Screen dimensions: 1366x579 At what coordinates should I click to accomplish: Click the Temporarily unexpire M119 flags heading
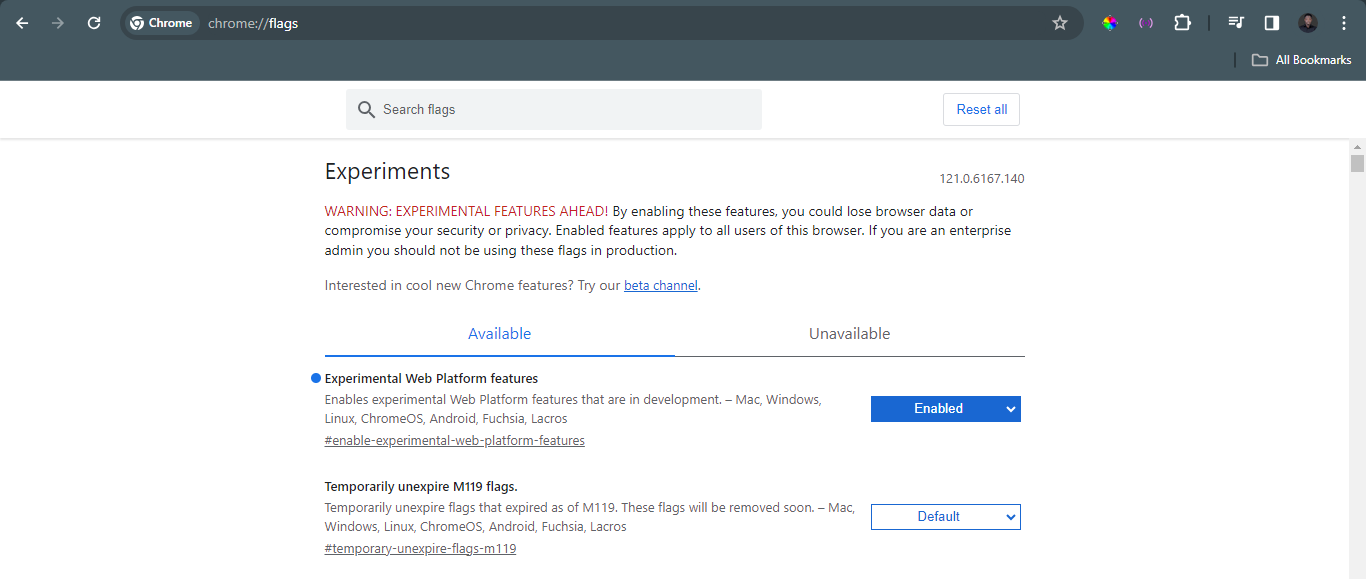(421, 487)
